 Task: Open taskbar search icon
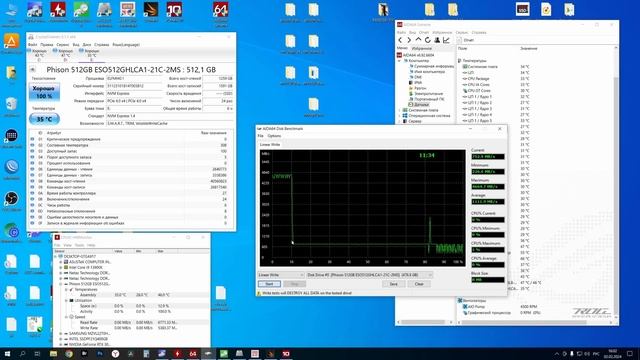coord(22,353)
